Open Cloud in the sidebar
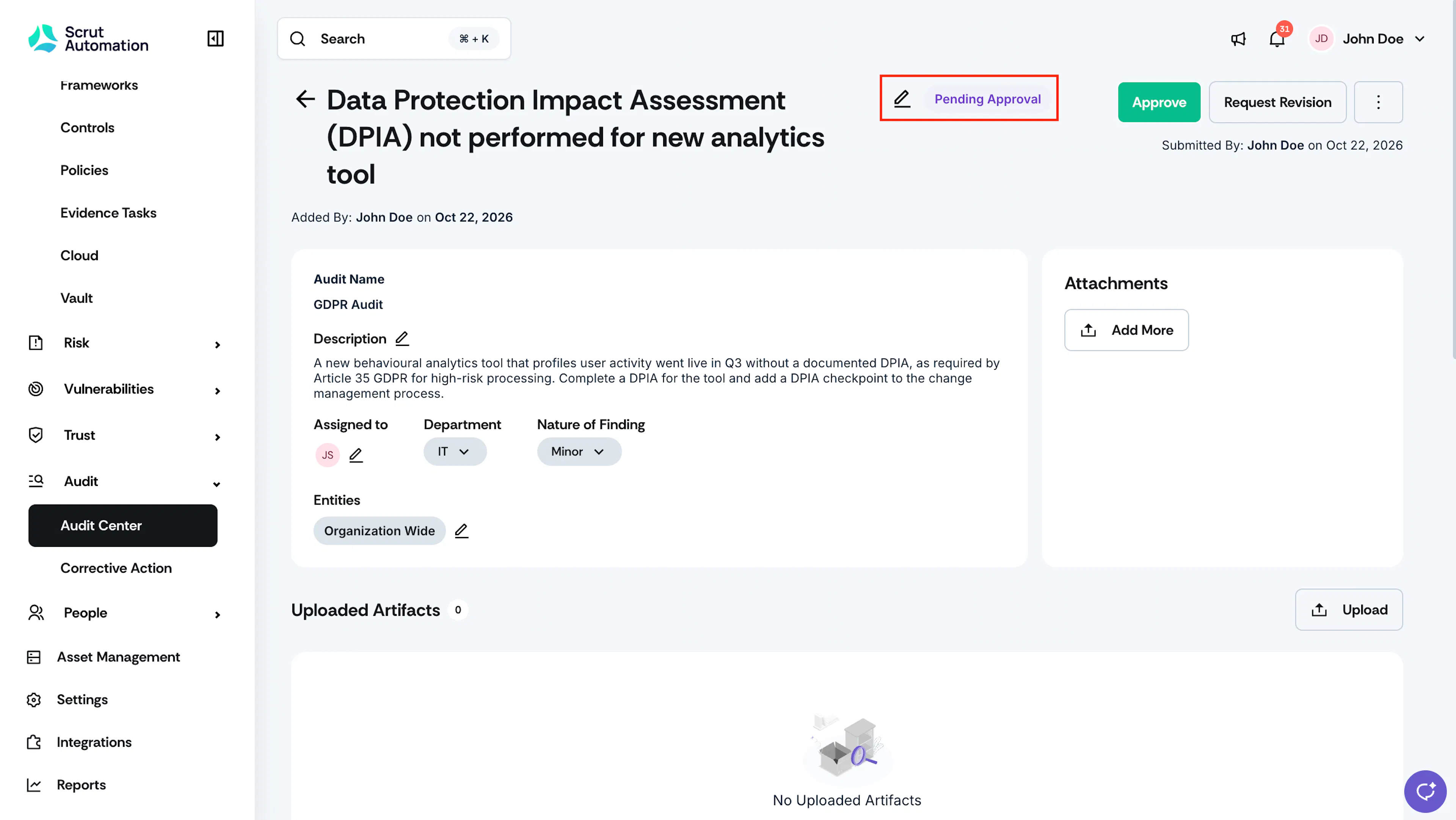 coord(79,256)
